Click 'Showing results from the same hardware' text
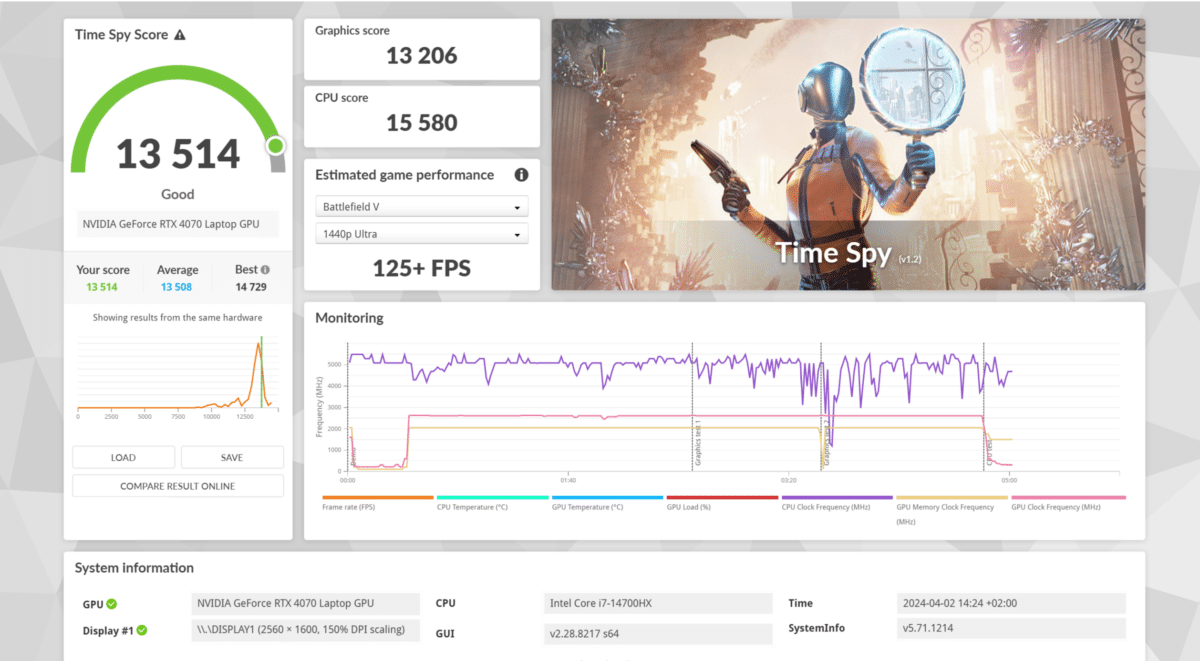This screenshot has width=1200, height=661. click(177, 317)
